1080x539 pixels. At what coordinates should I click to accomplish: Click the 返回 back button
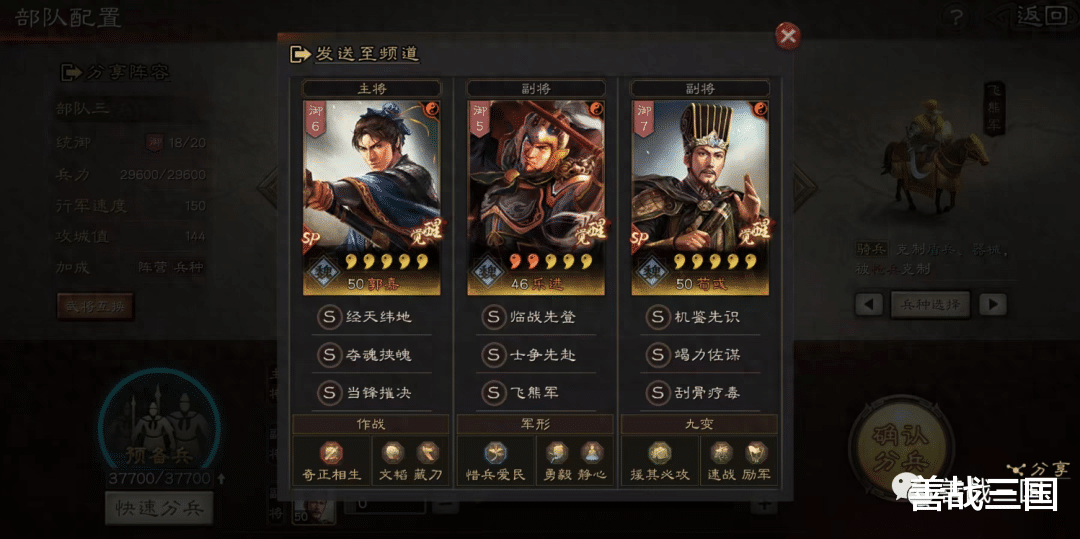1041,17
